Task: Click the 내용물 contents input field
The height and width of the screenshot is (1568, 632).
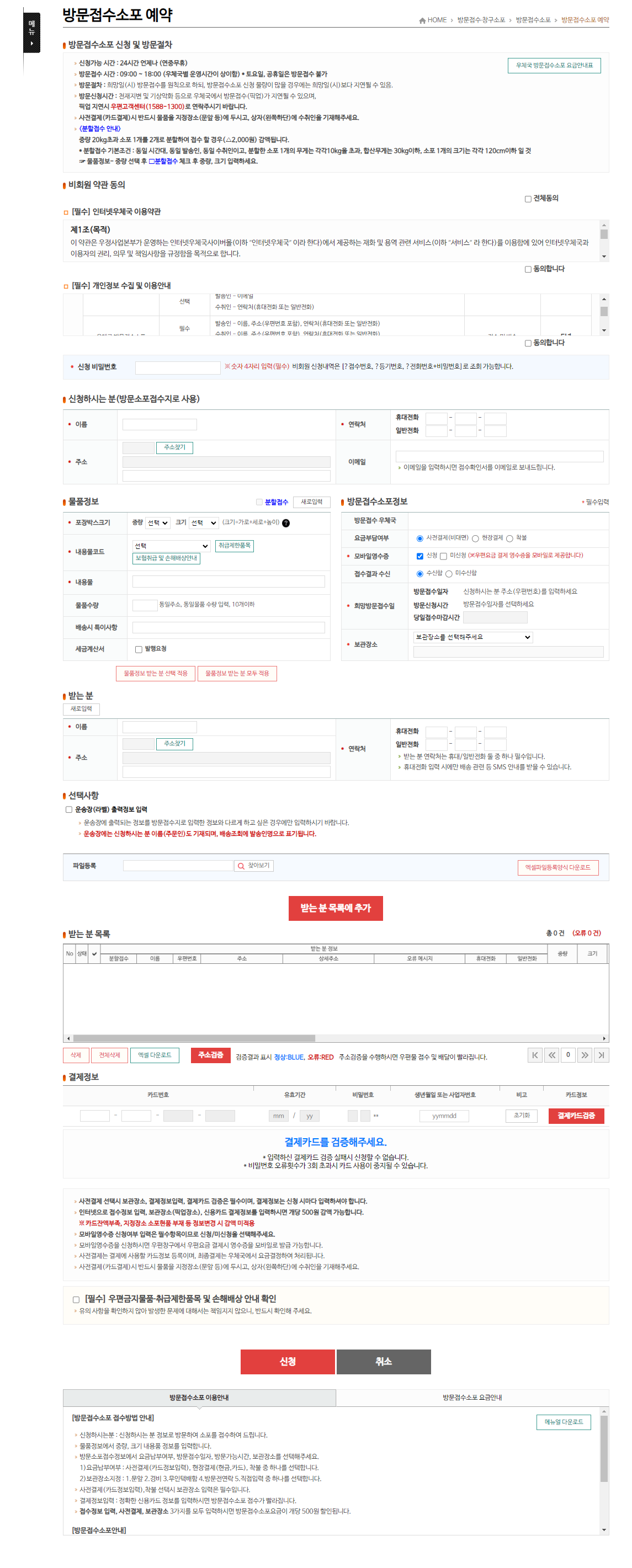Action: pyautogui.click(x=229, y=582)
